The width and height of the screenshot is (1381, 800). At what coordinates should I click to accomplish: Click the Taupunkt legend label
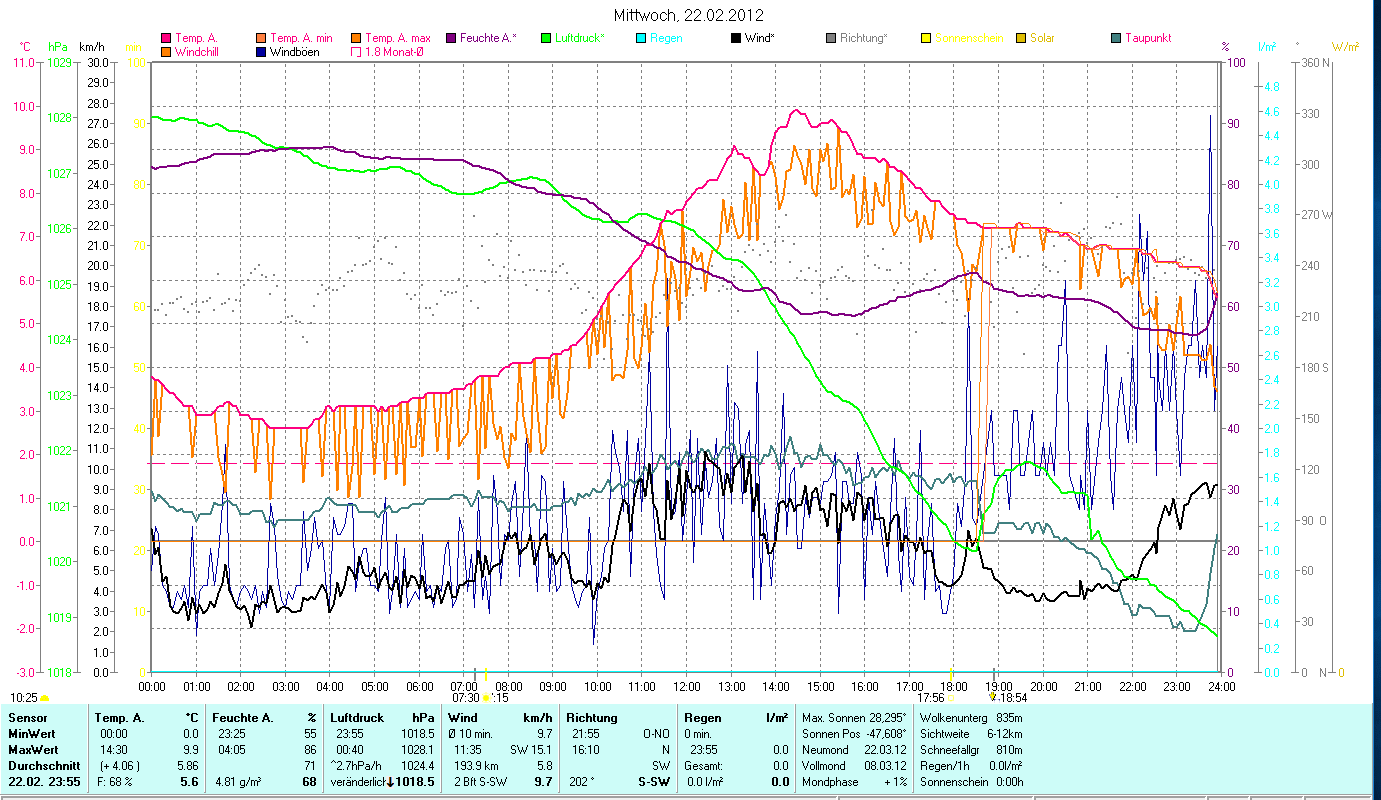pyautogui.click(x=1147, y=38)
